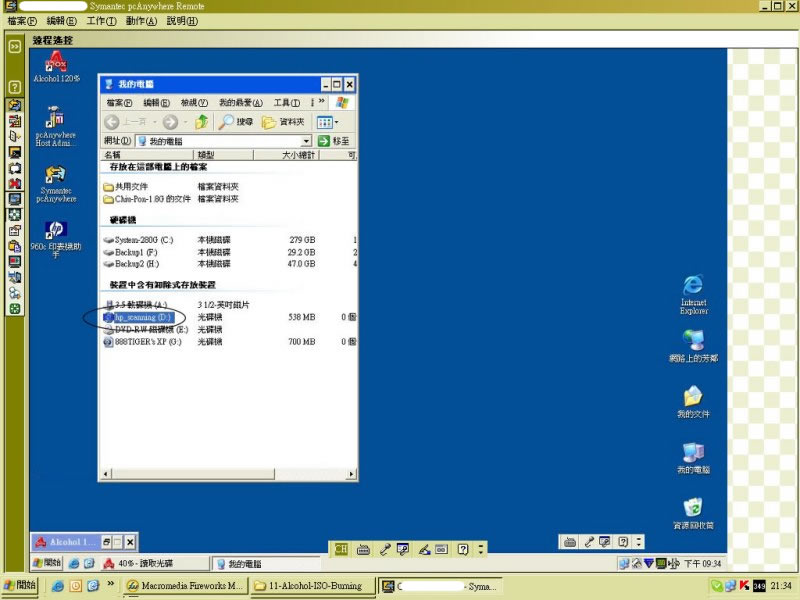Screen dimensions: 800x600
Task: Open 檢視(V) menu in 我的電腦 window
Action: click(x=194, y=103)
